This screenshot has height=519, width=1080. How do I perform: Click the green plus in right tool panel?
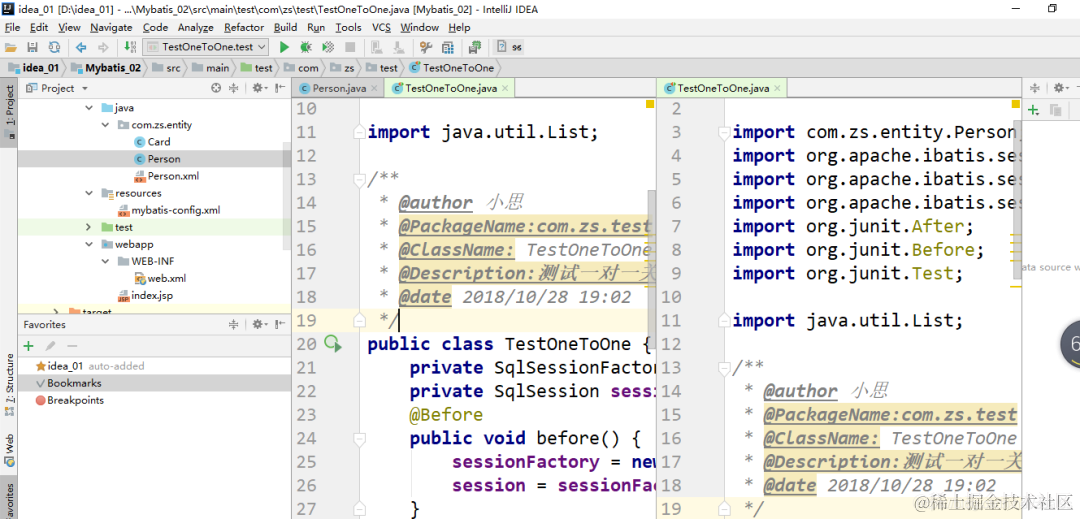1033,110
